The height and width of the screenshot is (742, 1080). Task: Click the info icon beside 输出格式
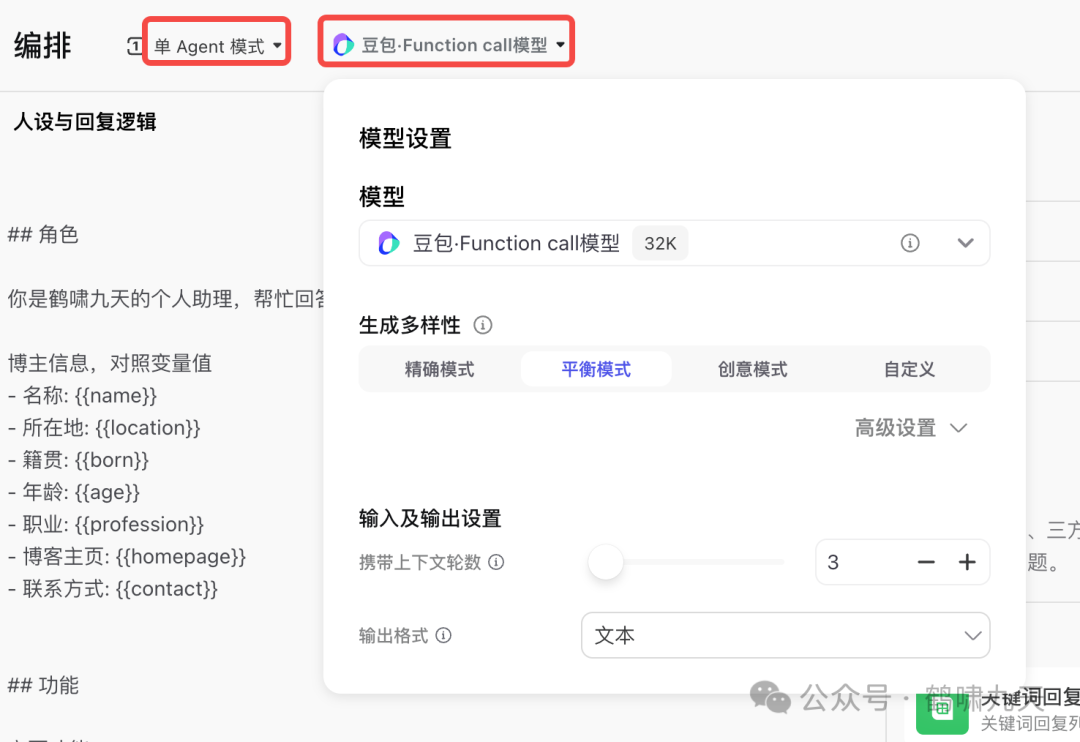(444, 635)
